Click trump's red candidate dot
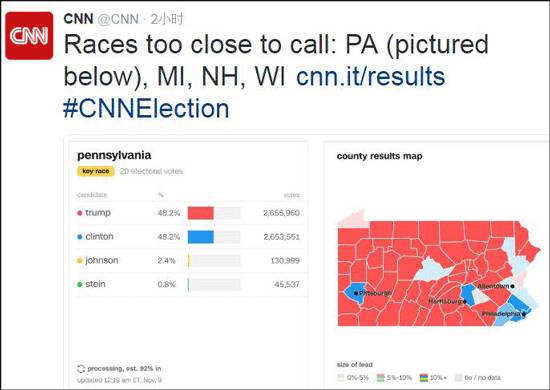 click(80, 213)
